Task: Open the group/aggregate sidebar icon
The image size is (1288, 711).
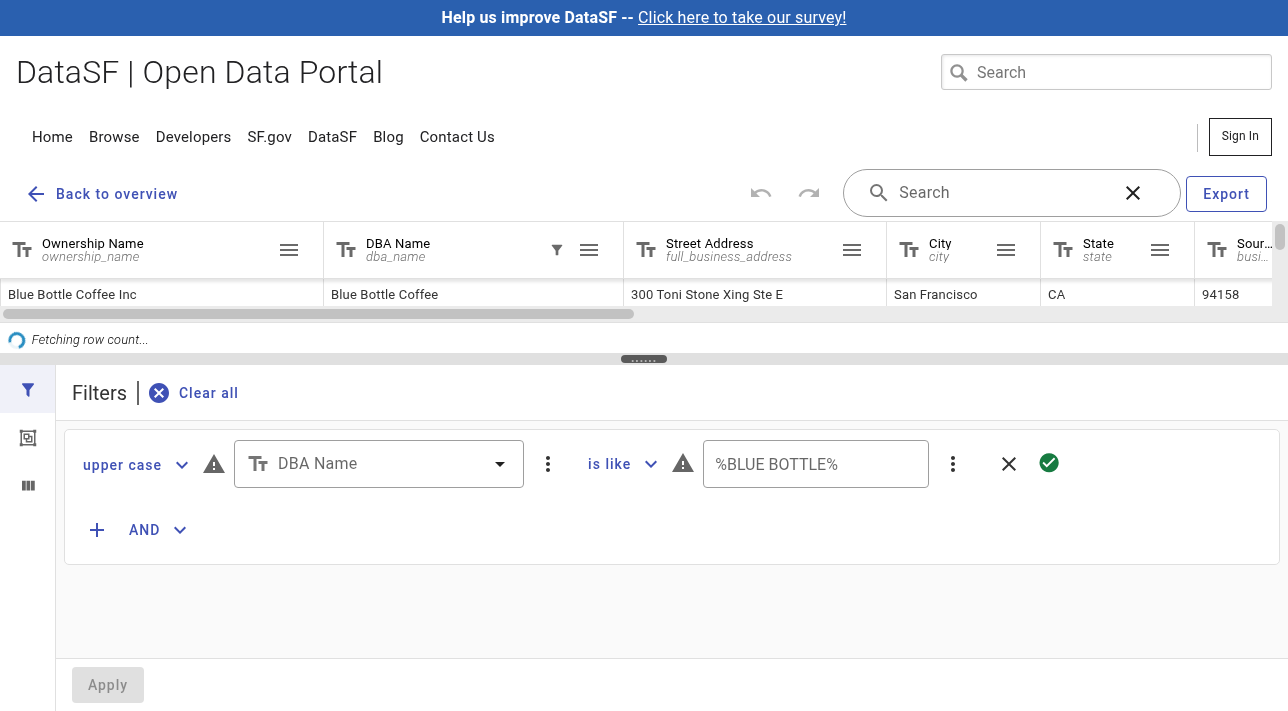Action: point(28,438)
